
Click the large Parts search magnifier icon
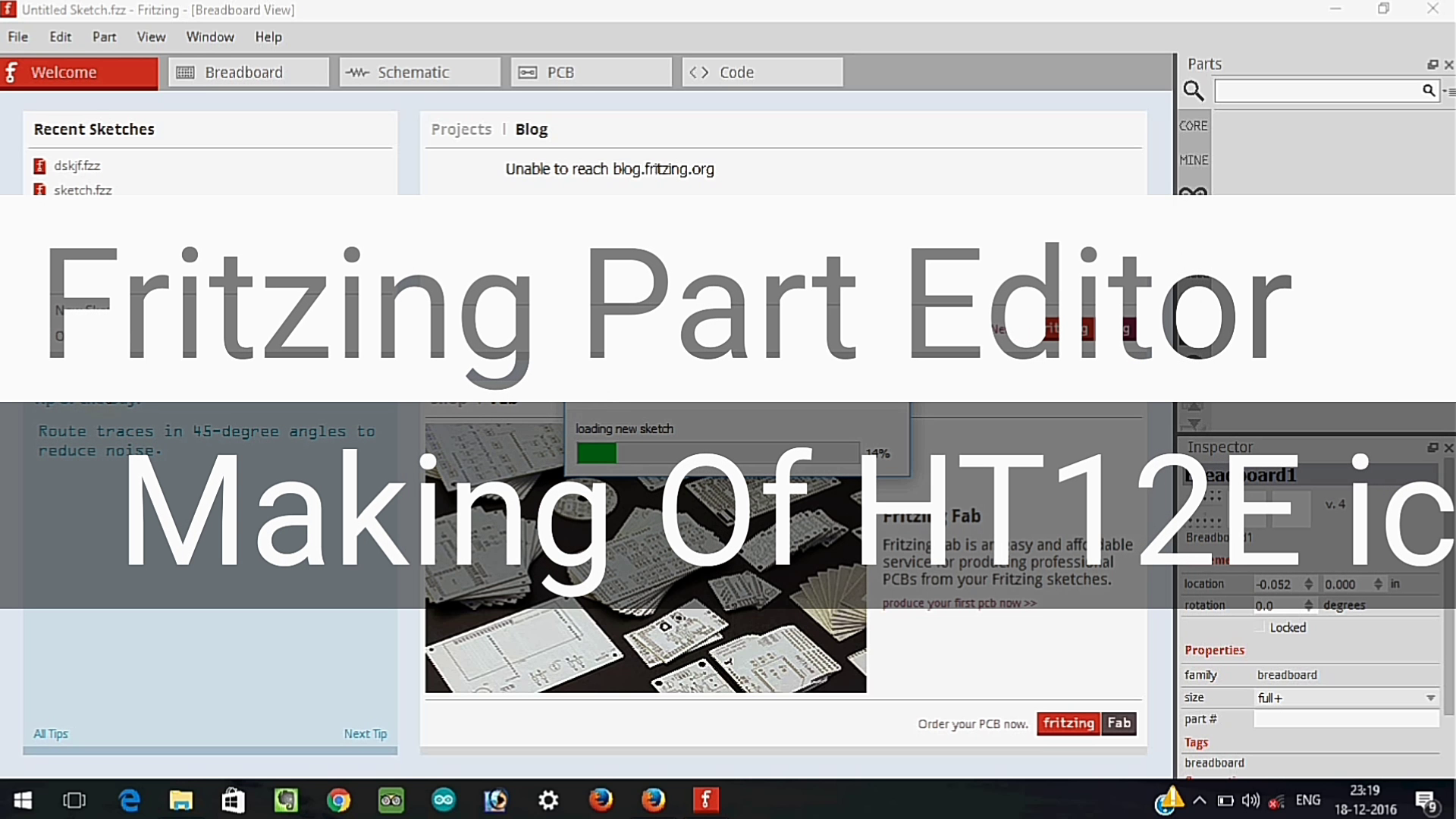[x=1194, y=91]
